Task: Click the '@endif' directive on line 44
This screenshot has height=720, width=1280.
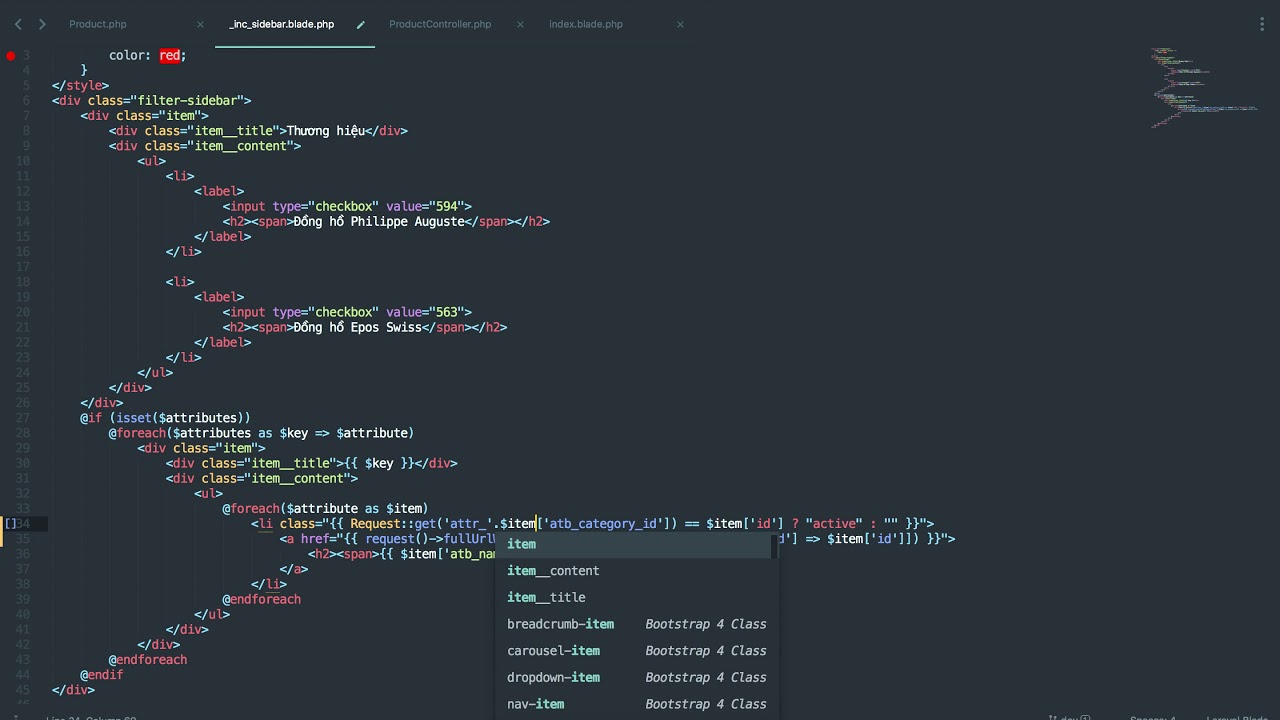Action: [102, 675]
